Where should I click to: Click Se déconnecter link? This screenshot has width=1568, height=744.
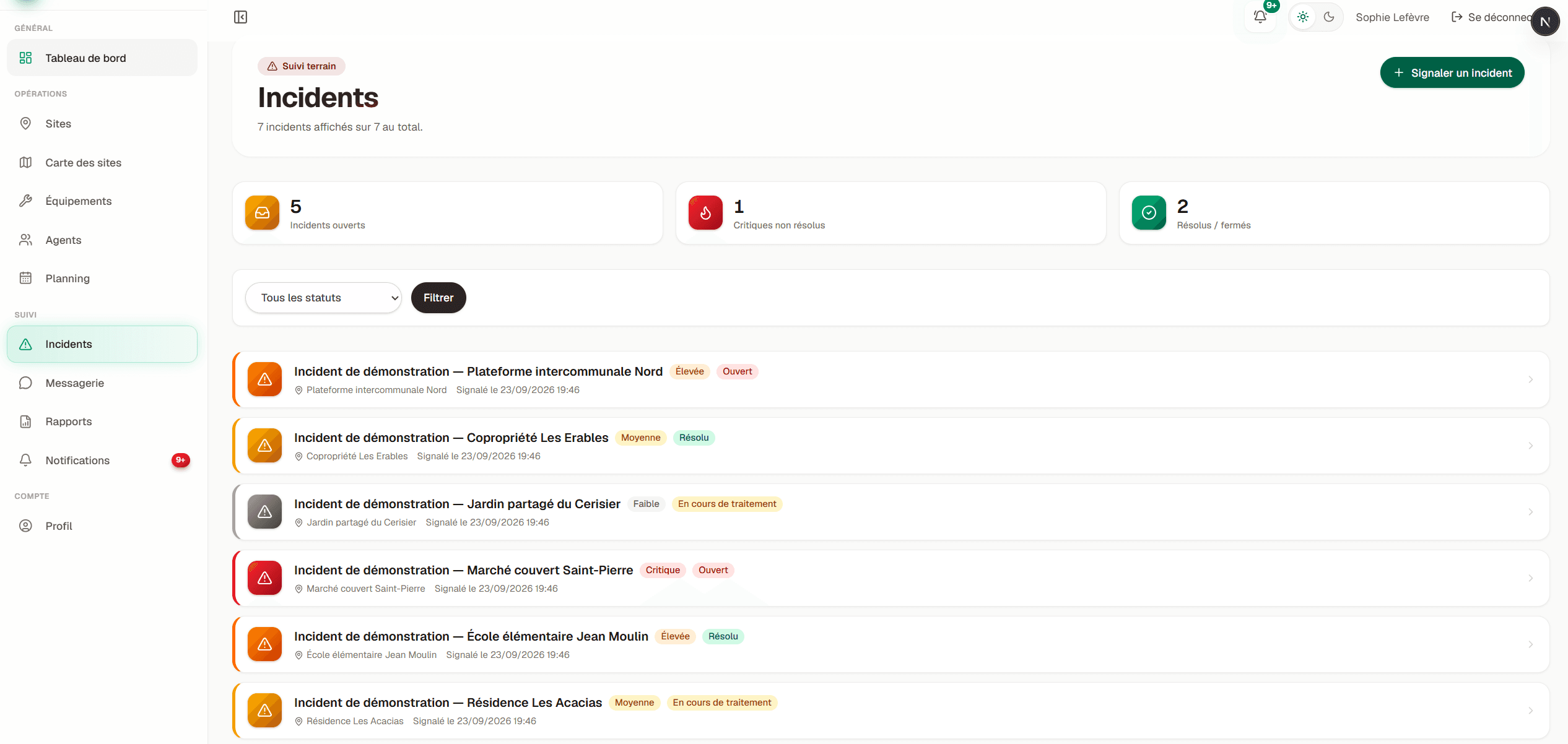pos(1491,17)
